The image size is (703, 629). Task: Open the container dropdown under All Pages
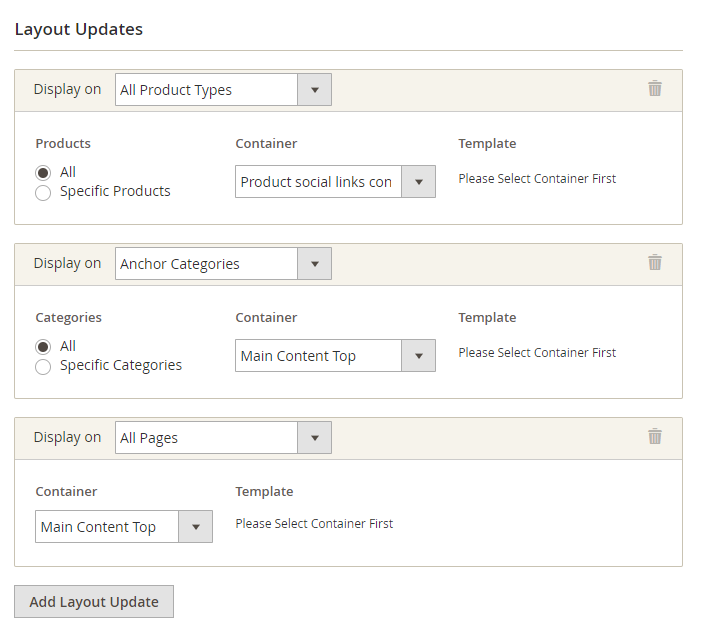(x=123, y=527)
